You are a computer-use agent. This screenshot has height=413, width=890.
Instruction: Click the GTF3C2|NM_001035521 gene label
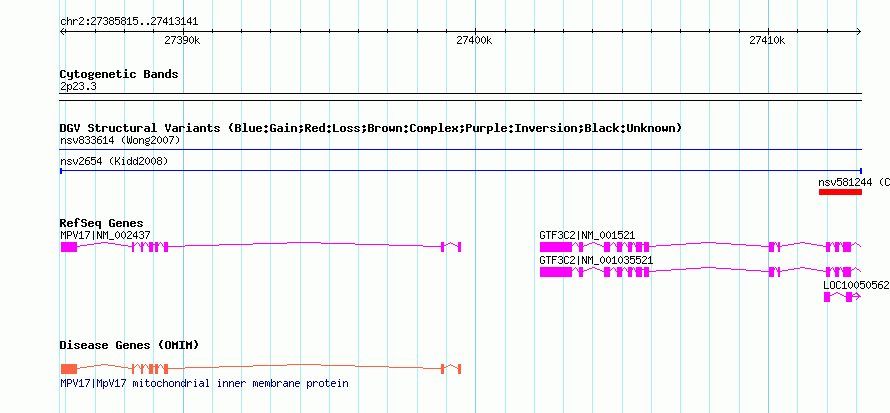point(596,260)
